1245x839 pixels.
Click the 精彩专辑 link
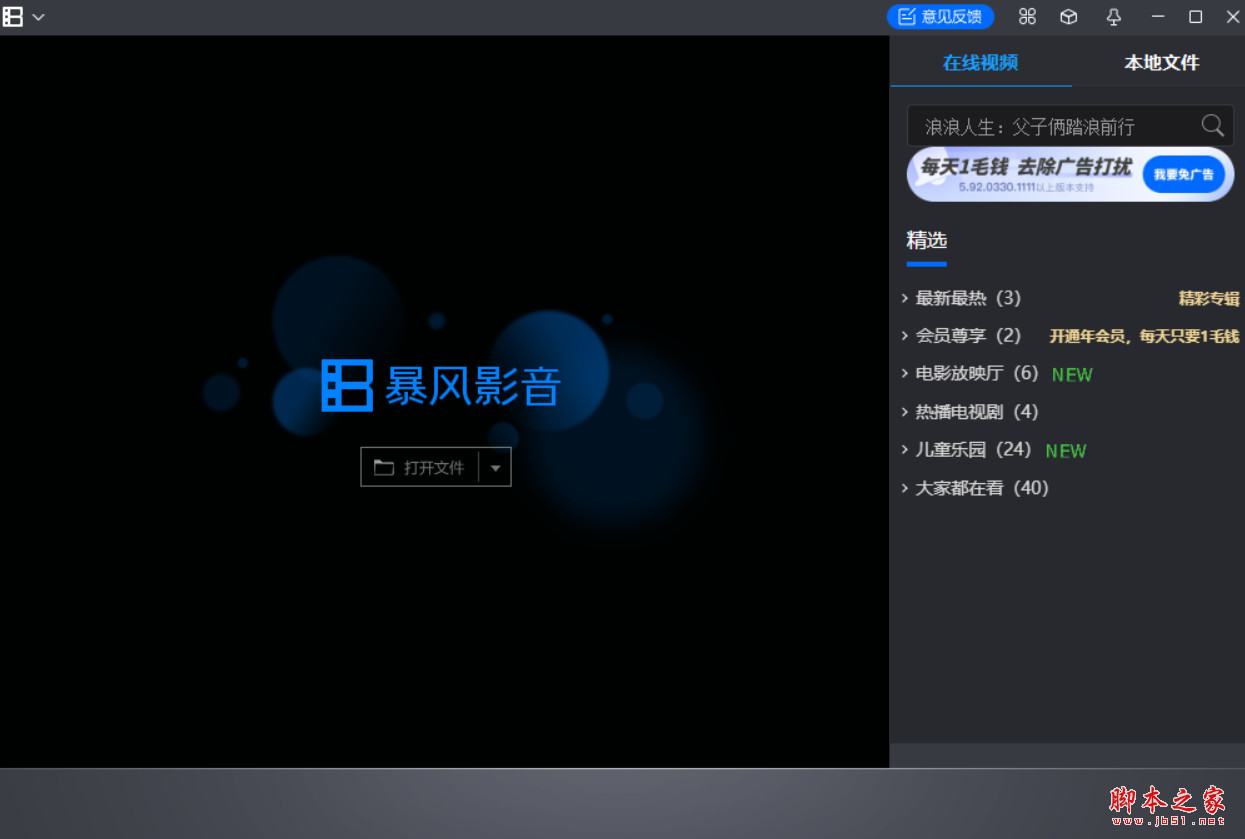[1209, 298]
